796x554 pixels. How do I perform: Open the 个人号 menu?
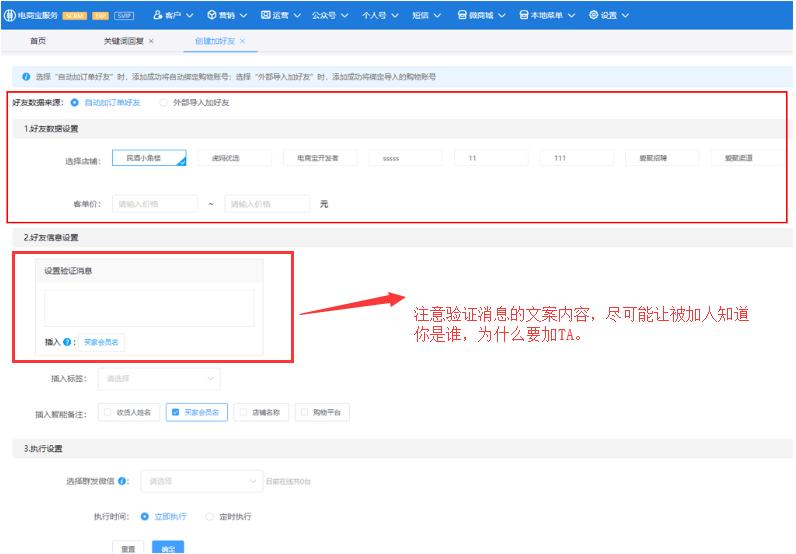point(380,15)
